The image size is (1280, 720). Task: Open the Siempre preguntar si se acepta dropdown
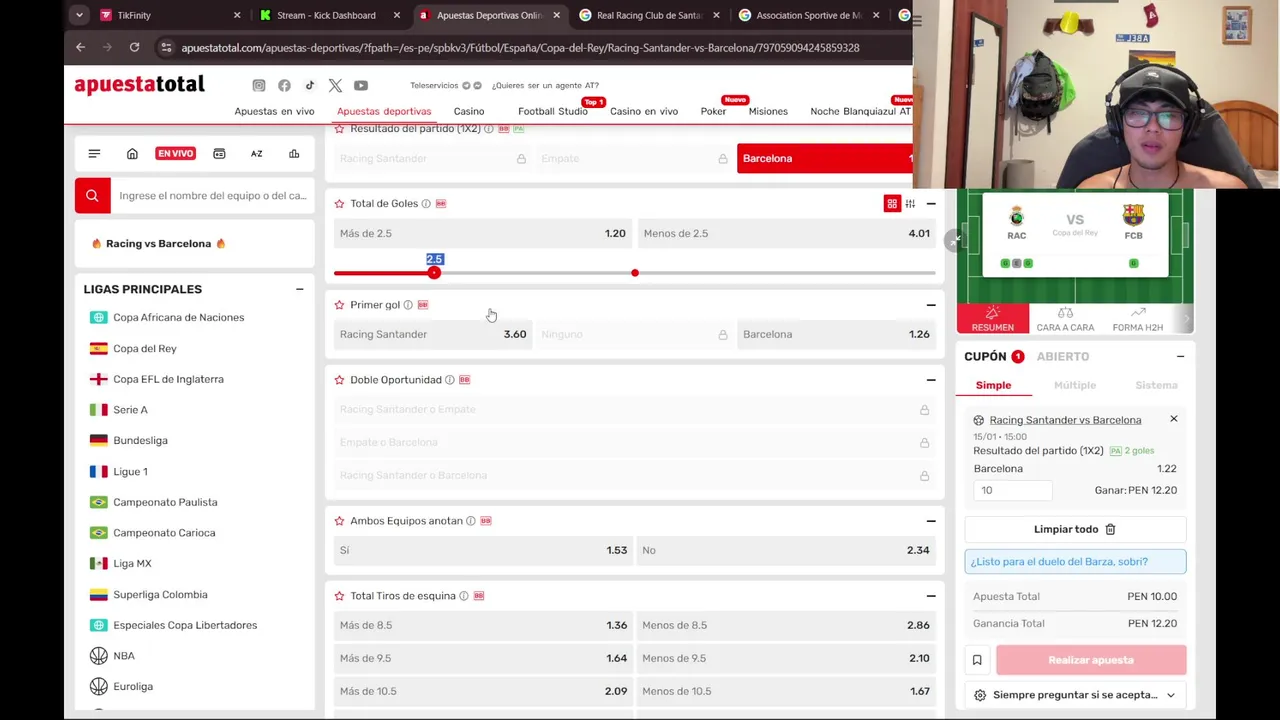coord(1075,695)
